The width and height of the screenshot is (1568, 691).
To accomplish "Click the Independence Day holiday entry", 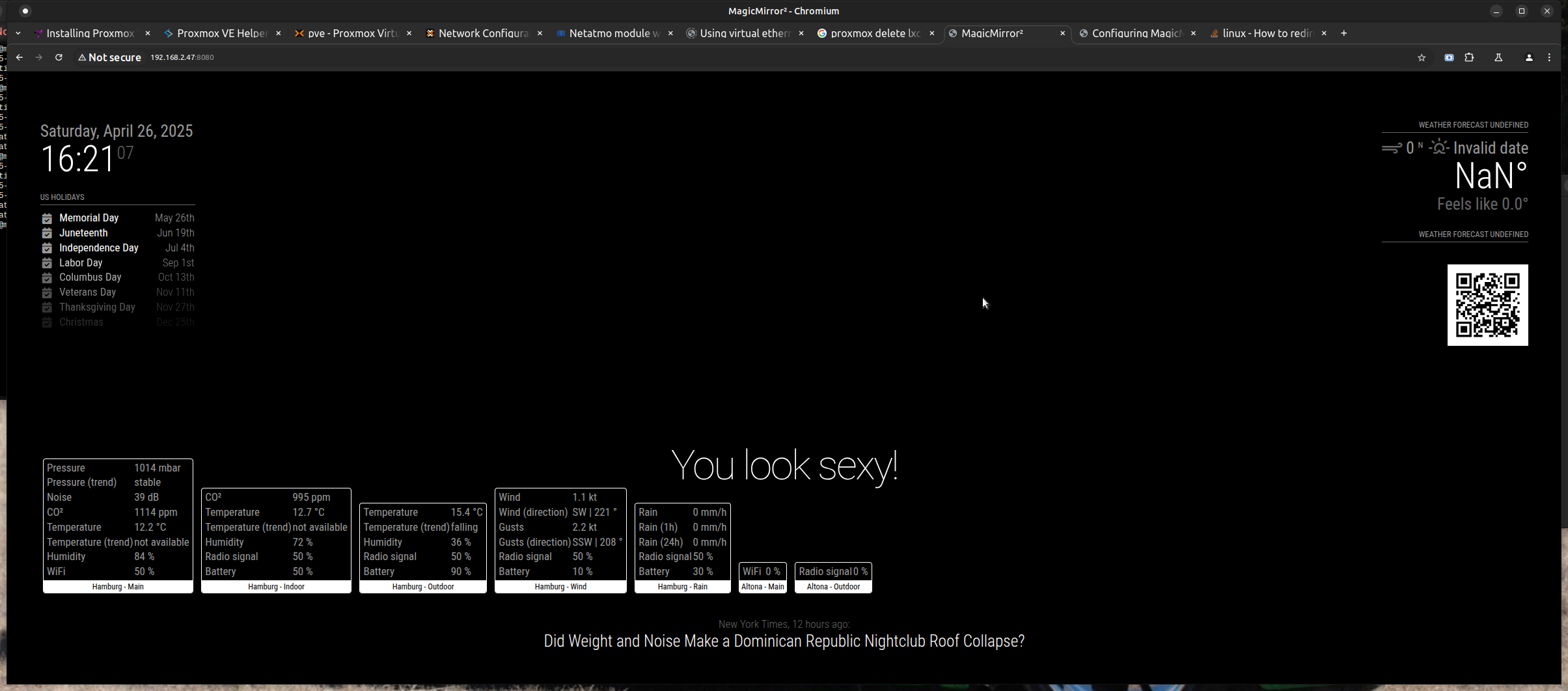I will (x=99, y=247).
